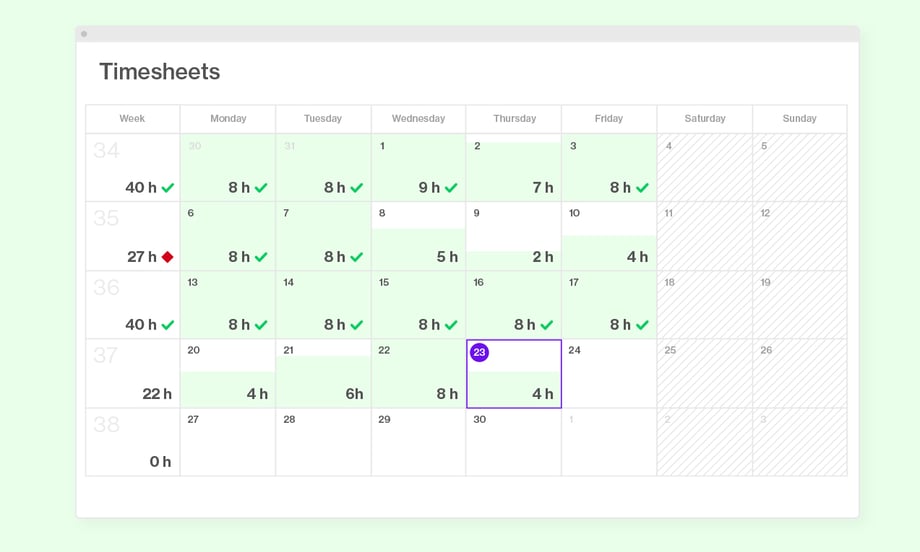Click the green checkmark for week 36
The image size is (920, 552).
[168, 325]
